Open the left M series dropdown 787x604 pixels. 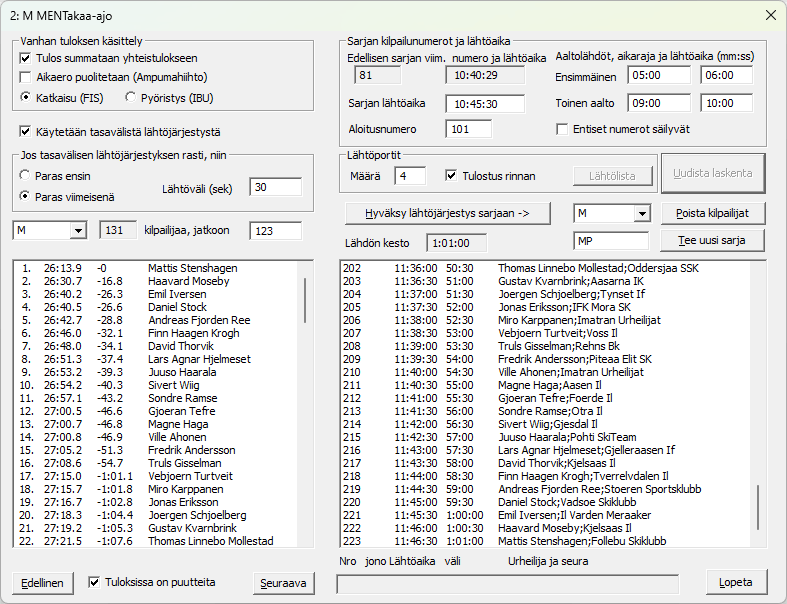click(78, 230)
